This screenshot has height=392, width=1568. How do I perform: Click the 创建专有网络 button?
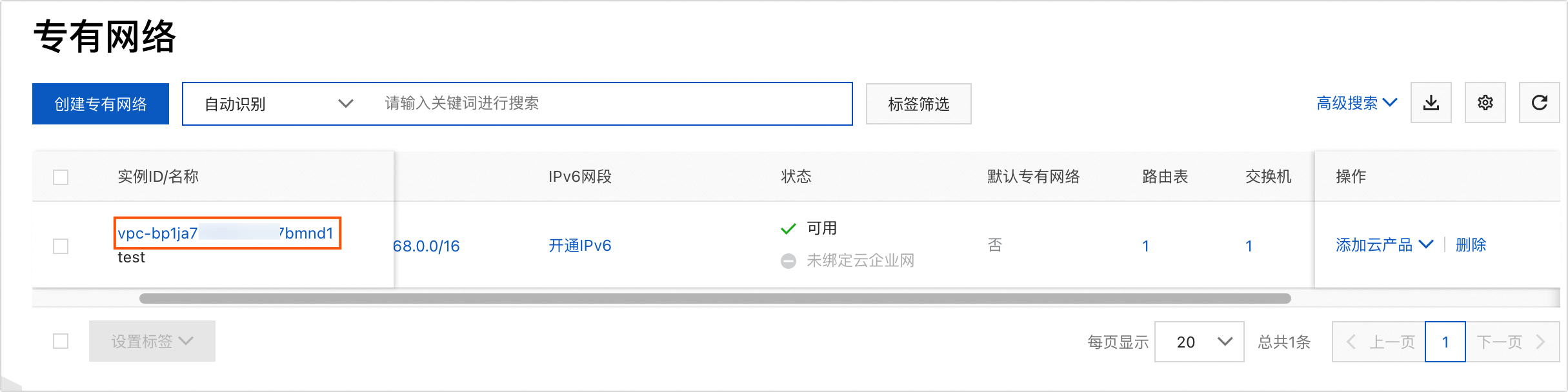pos(101,104)
